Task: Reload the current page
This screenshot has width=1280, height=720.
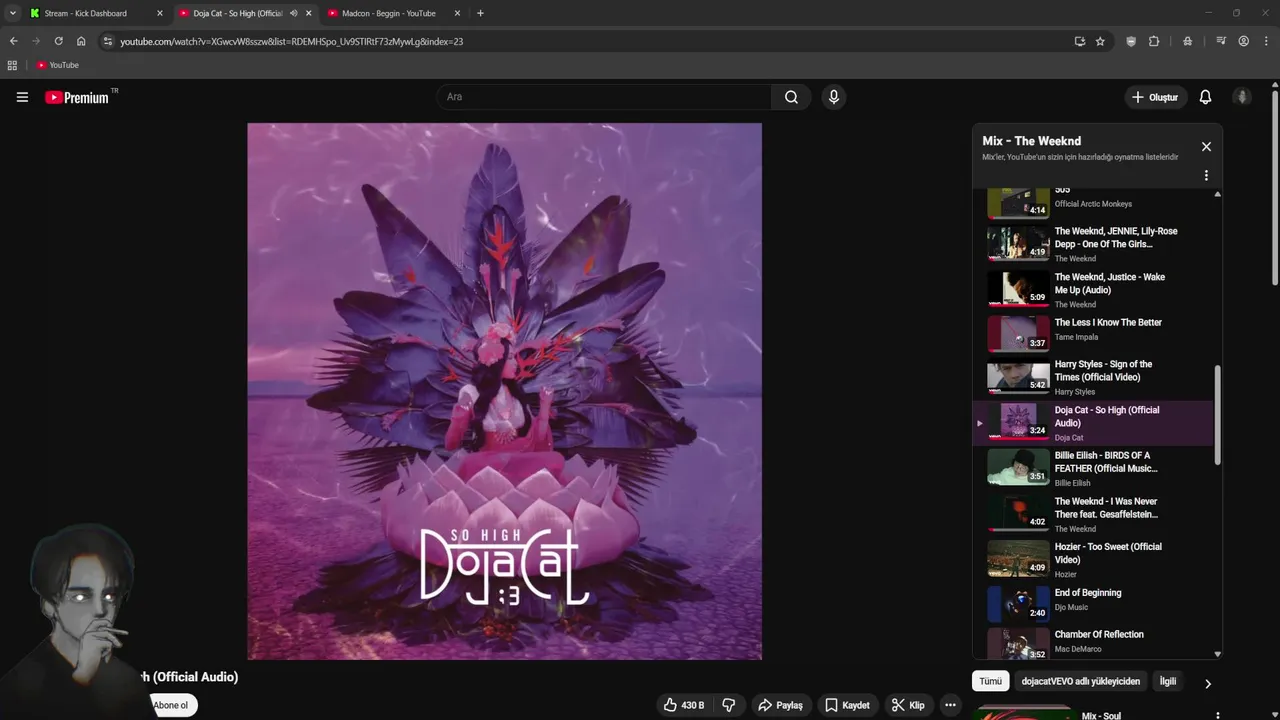Action: [58, 41]
